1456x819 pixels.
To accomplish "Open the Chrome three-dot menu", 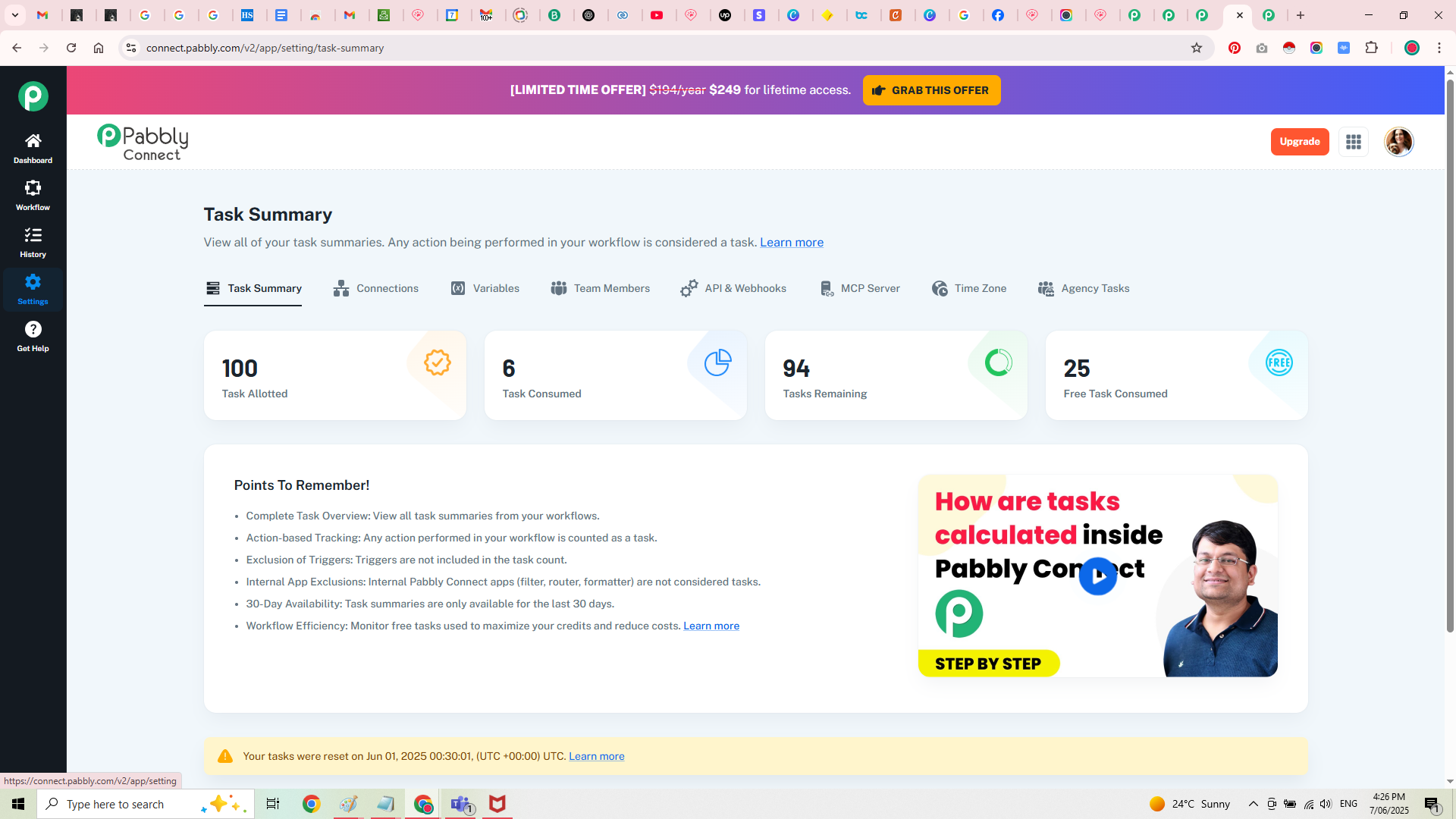I will [x=1439, y=48].
